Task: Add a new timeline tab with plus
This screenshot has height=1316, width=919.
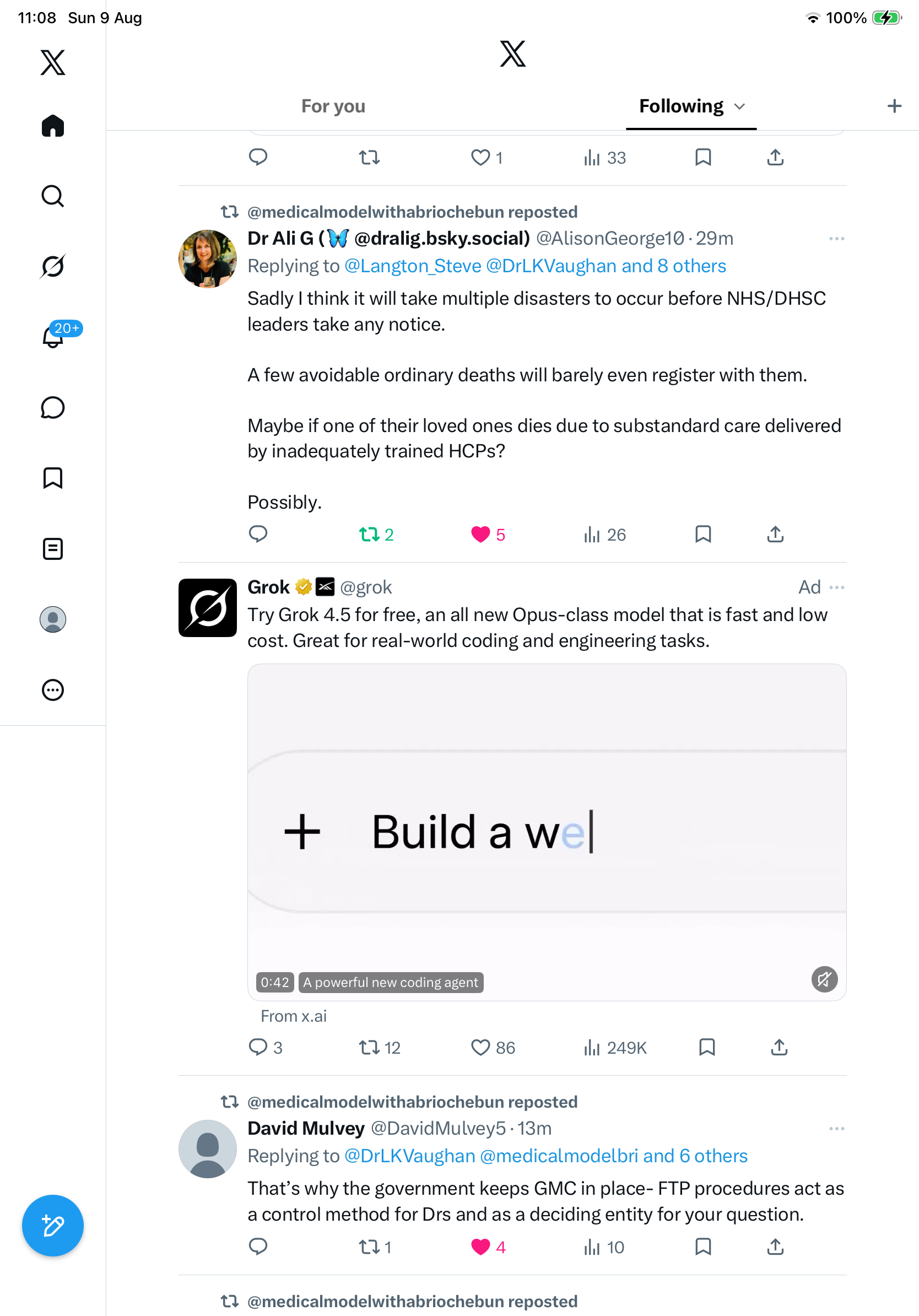Action: pyautogui.click(x=894, y=106)
